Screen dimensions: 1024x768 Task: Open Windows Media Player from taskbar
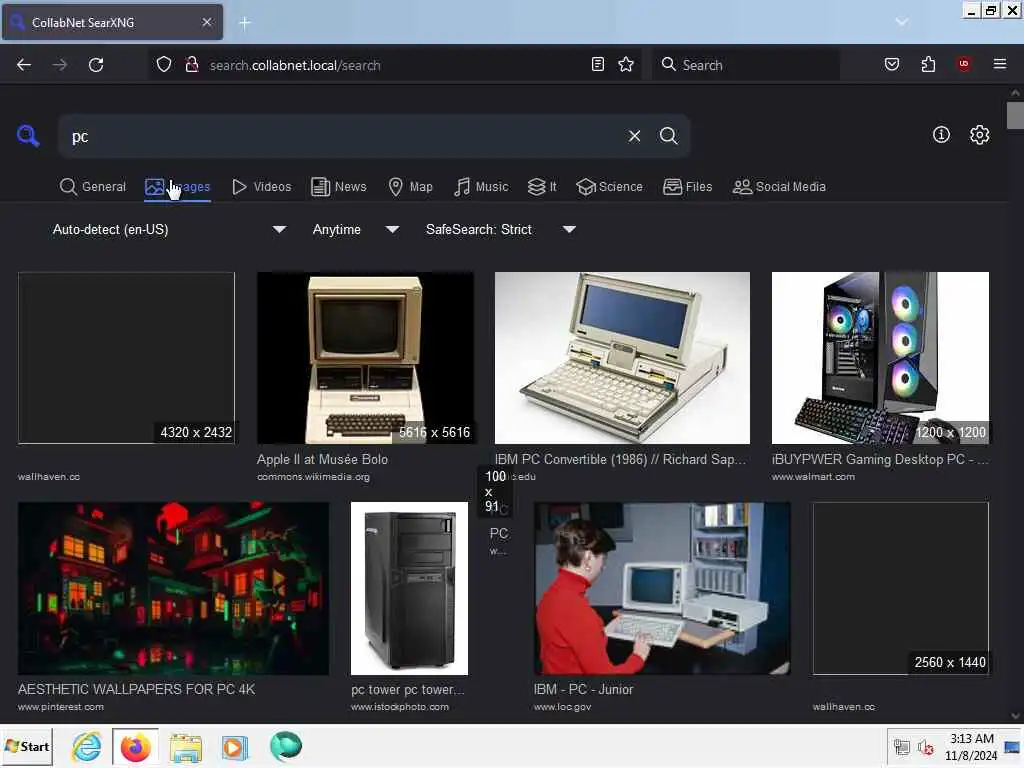pyautogui.click(x=234, y=747)
